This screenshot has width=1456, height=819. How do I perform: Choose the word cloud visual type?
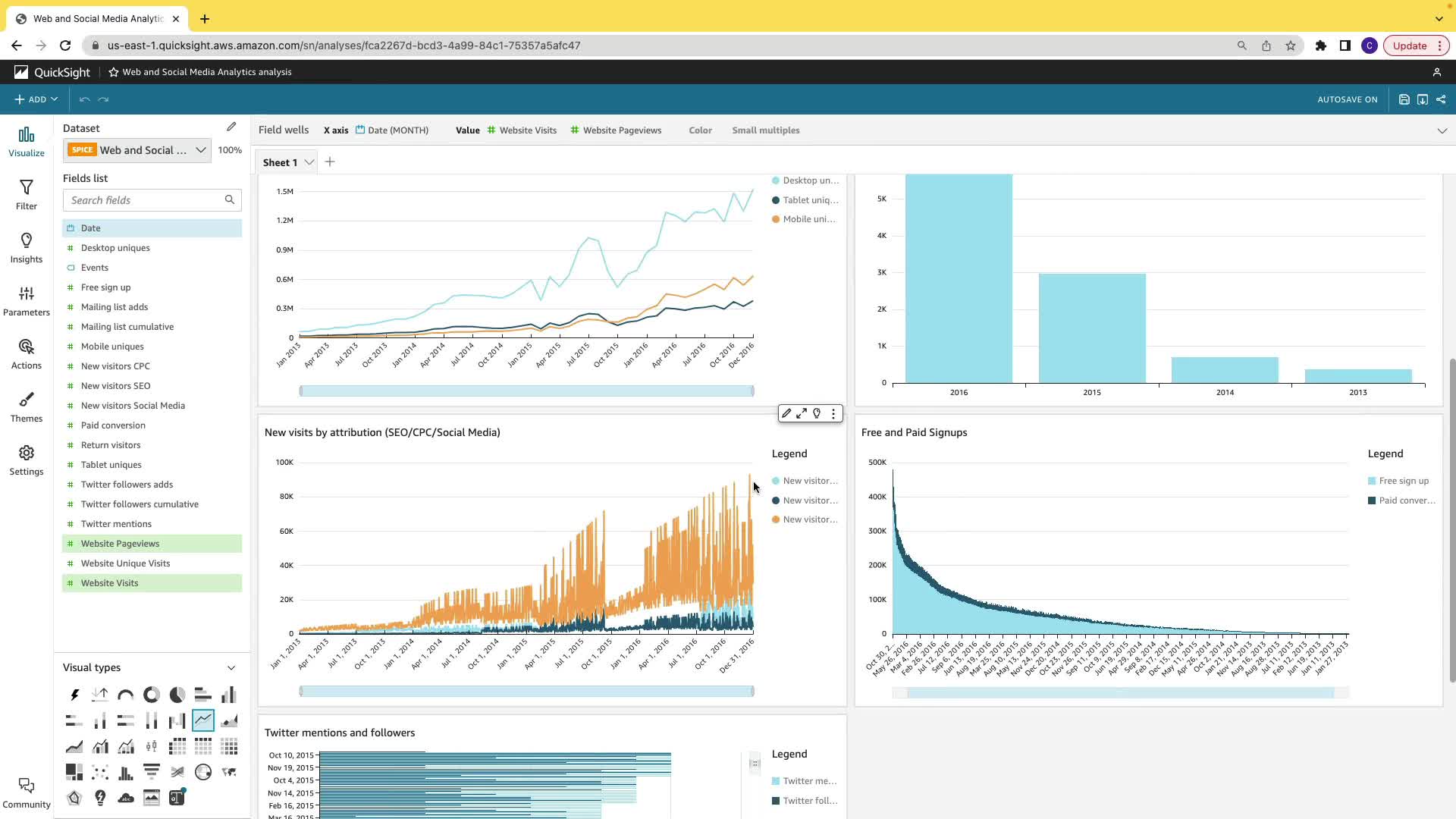pos(126,798)
